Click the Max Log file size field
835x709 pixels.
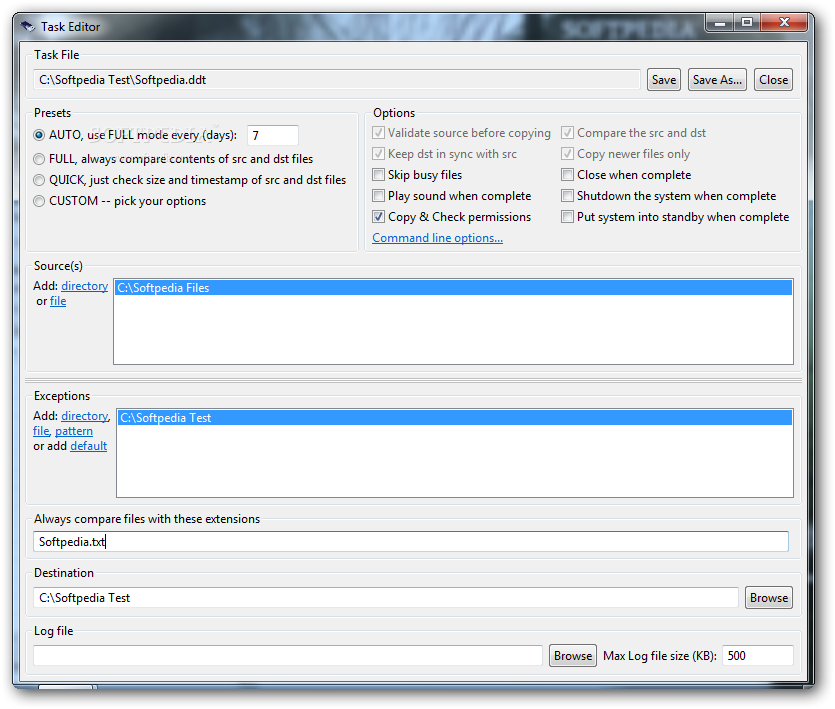(758, 656)
